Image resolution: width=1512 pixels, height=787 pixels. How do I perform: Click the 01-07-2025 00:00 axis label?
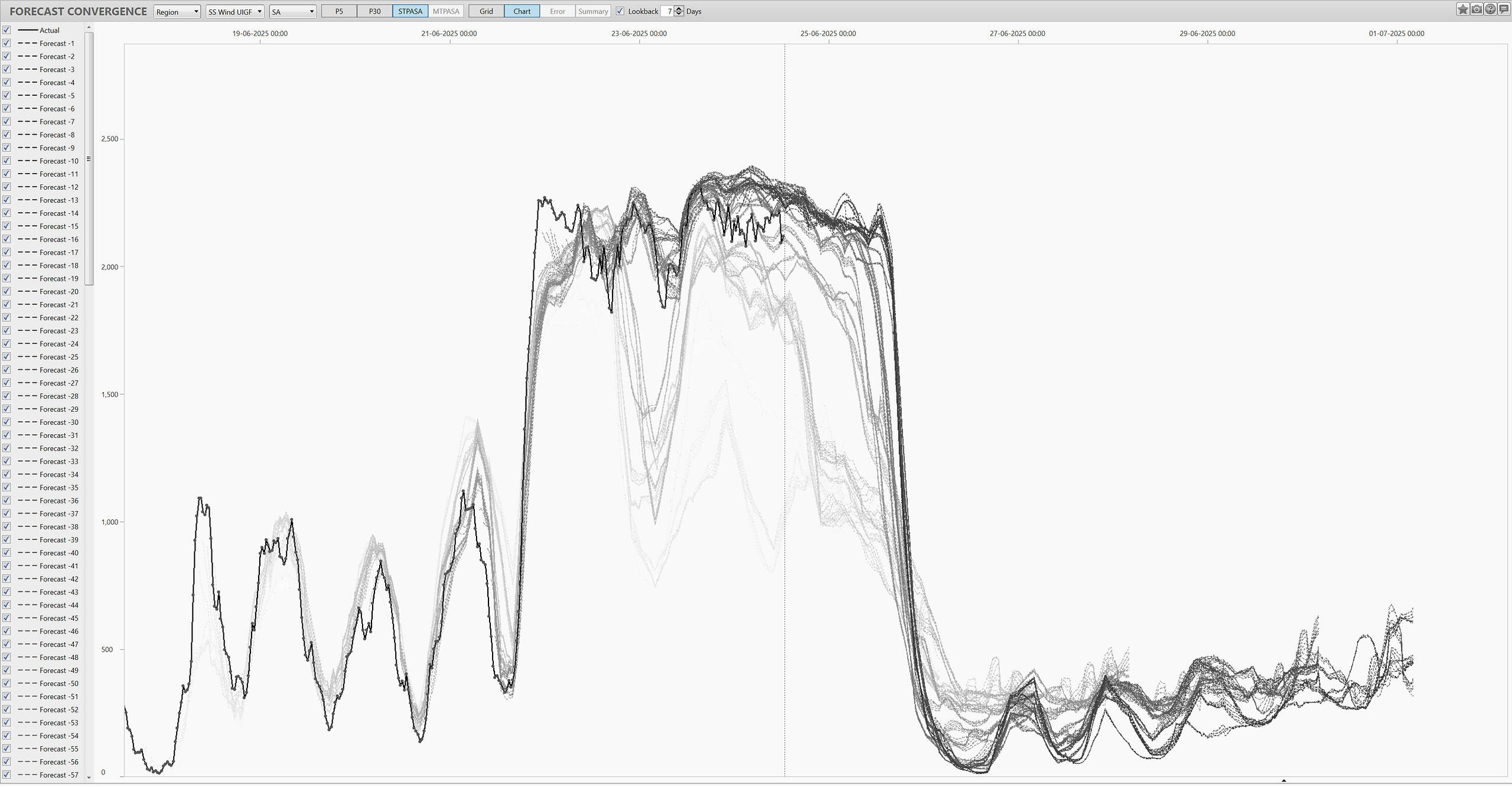coord(1397,34)
